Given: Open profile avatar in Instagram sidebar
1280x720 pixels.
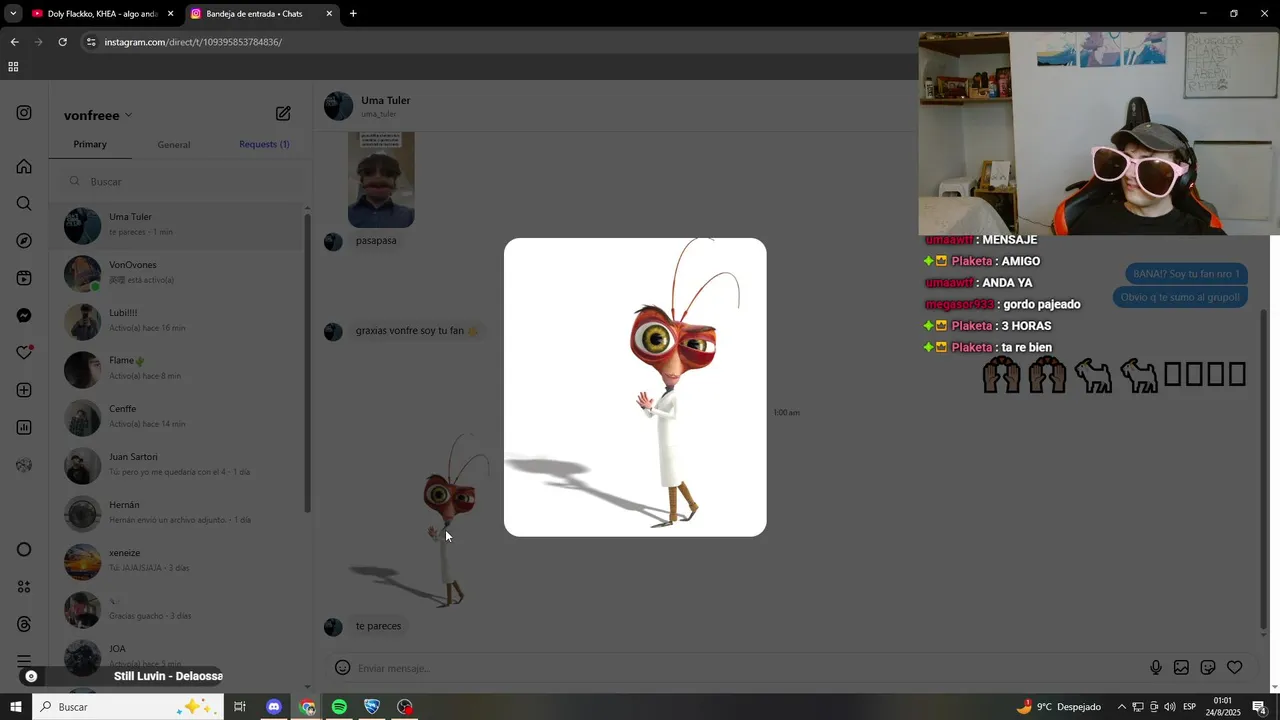Looking at the screenshot, I should pyautogui.click(x=24, y=465).
